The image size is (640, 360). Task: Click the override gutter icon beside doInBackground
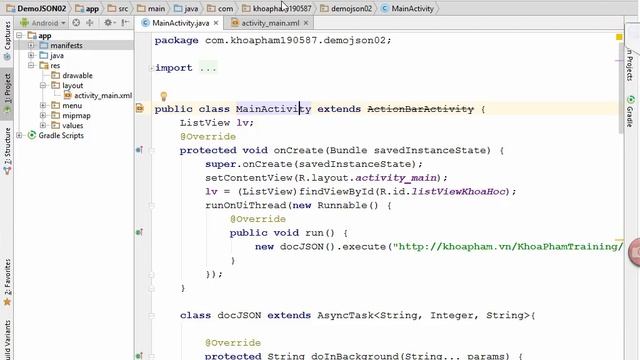click(x=139, y=356)
